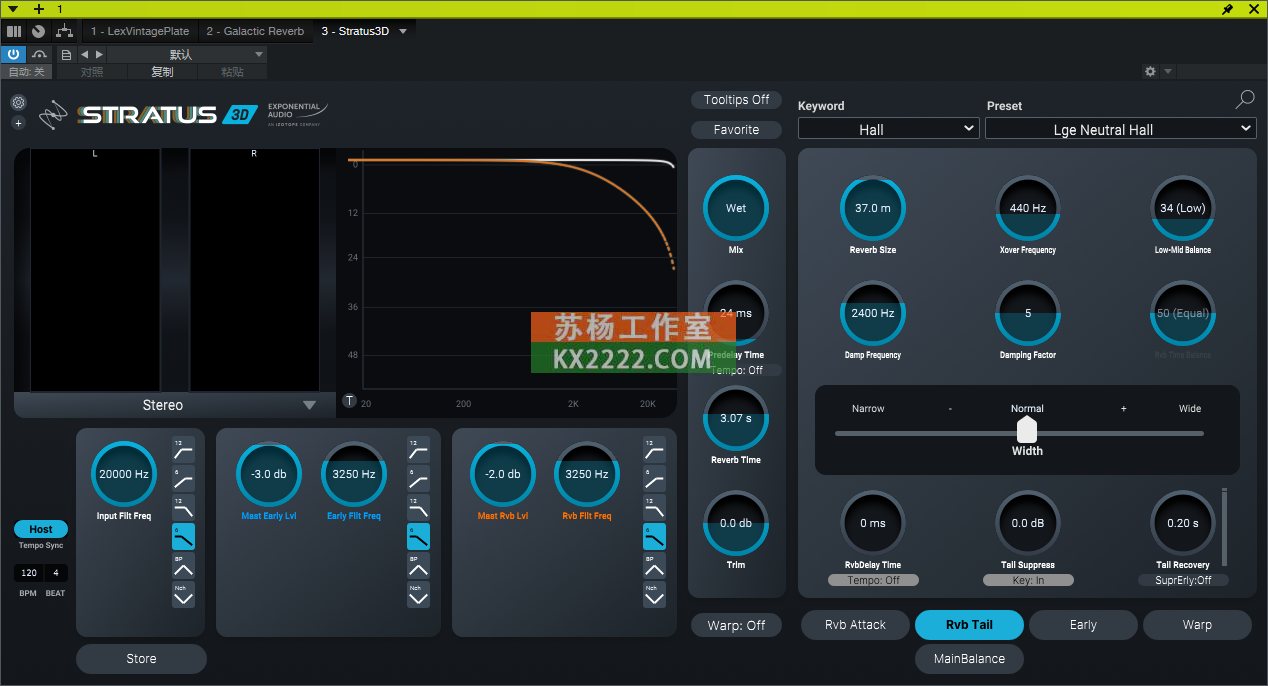Expand the arrow beside 3 - Stratus3D tab
1268x686 pixels.
pos(403,31)
